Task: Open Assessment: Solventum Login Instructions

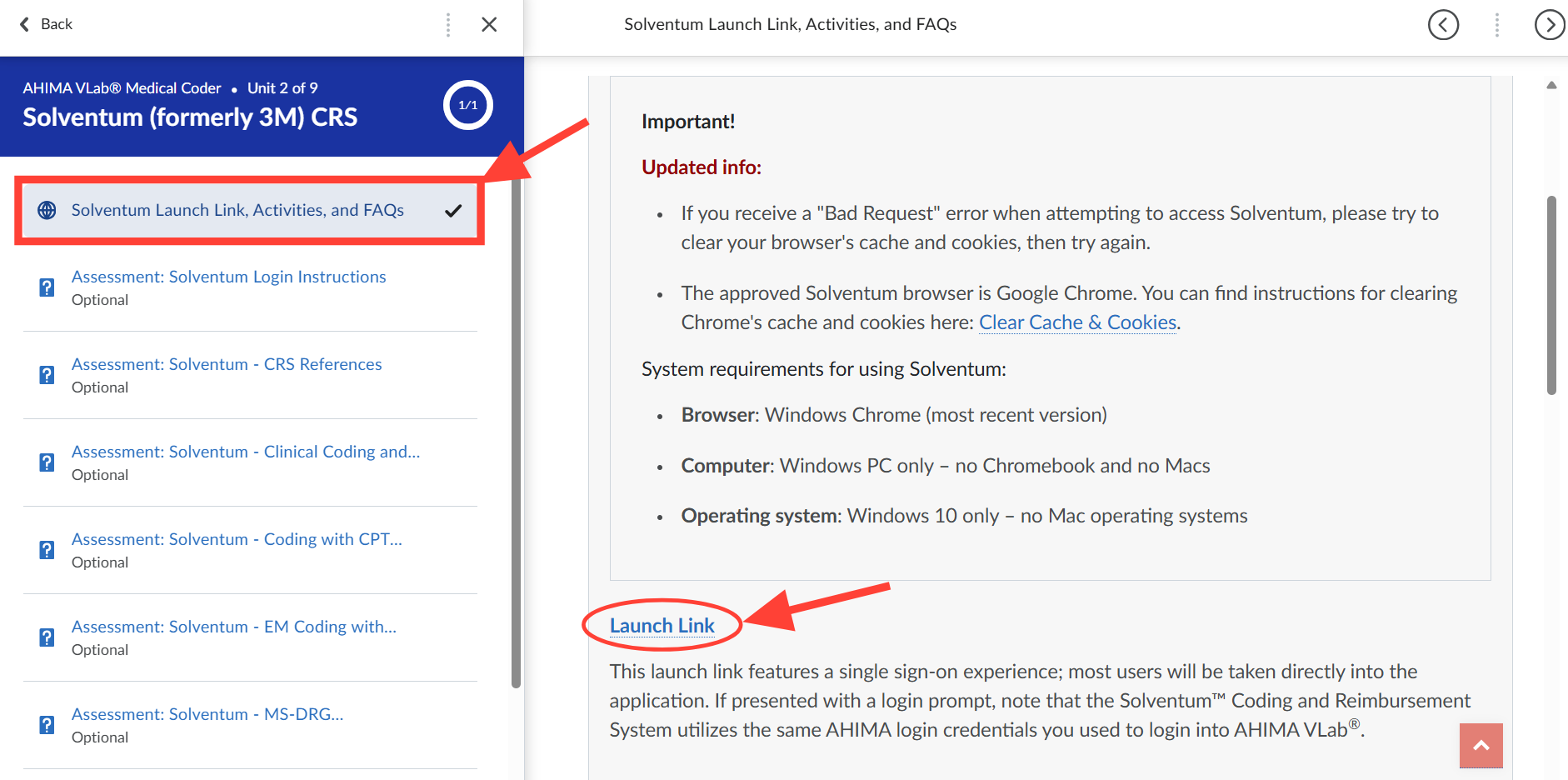Action: (x=228, y=277)
